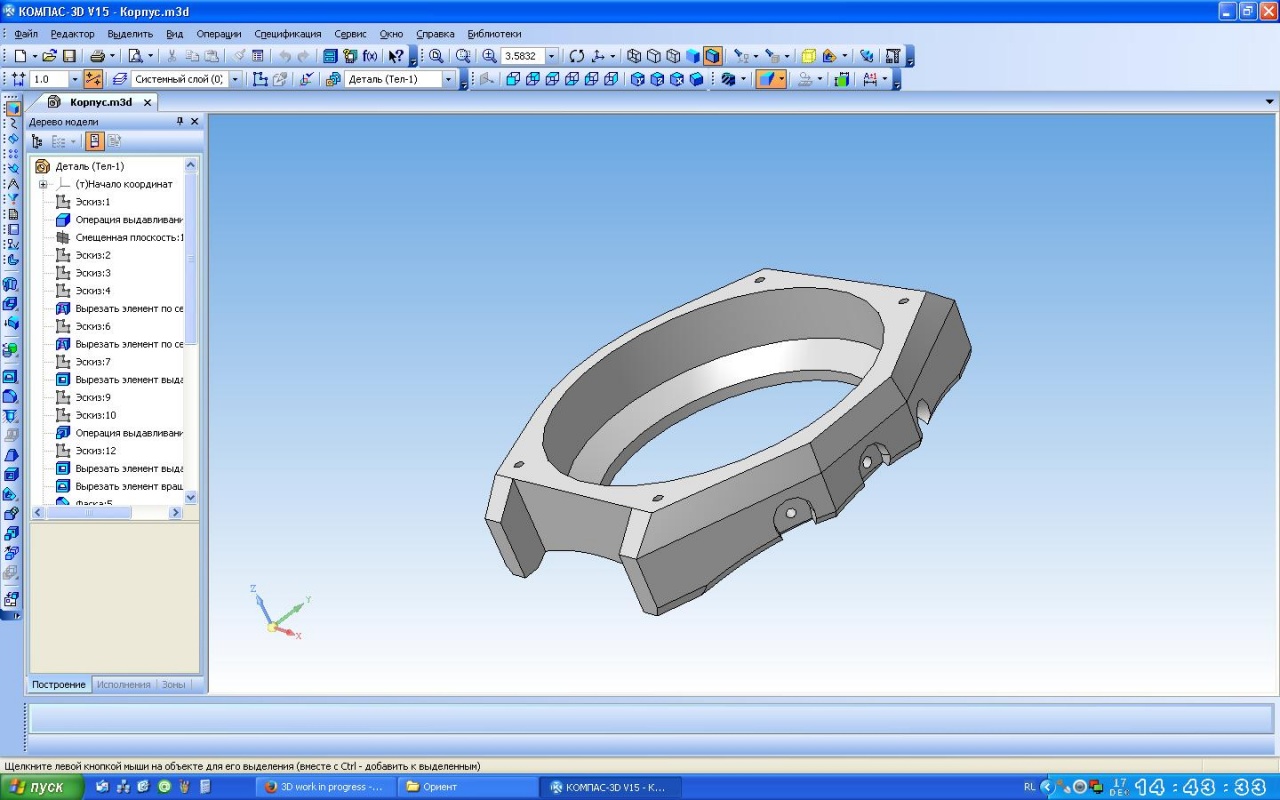Toggle the orange snap button beside 1.0 field
The width and height of the screenshot is (1280, 800).
click(x=93, y=79)
